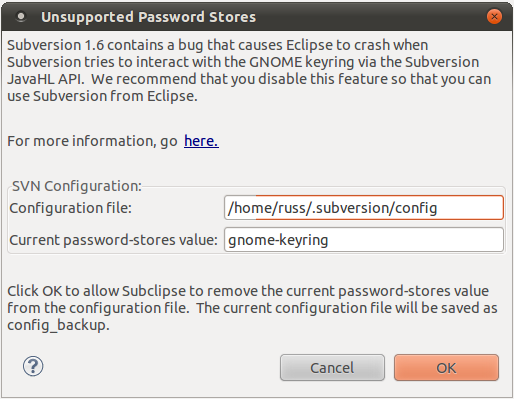
Task: Click the "For more information, go" text
Action: click(x=92, y=141)
